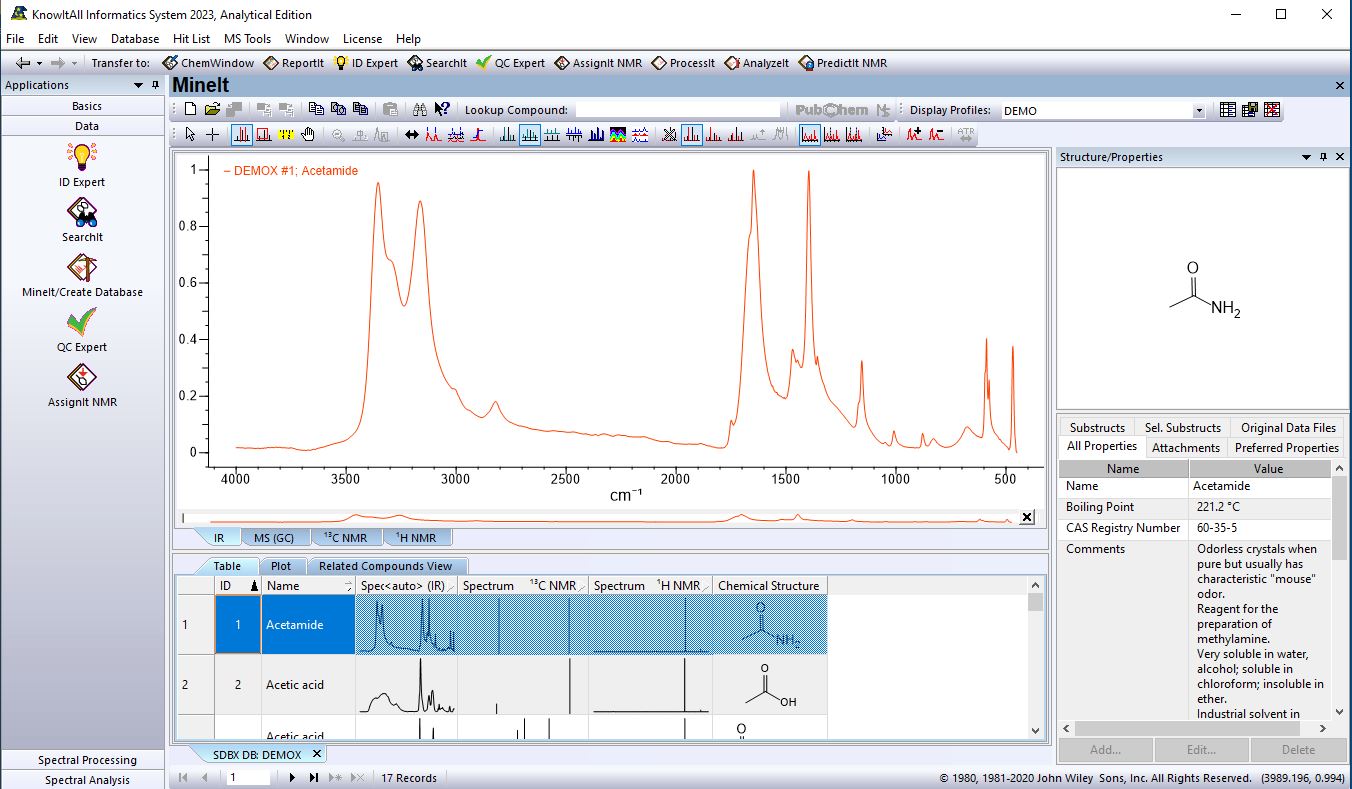The width and height of the screenshot is (1352, 789).
Task: Open the Spec IR column filter dropdown
Action: tap(451, 586)
